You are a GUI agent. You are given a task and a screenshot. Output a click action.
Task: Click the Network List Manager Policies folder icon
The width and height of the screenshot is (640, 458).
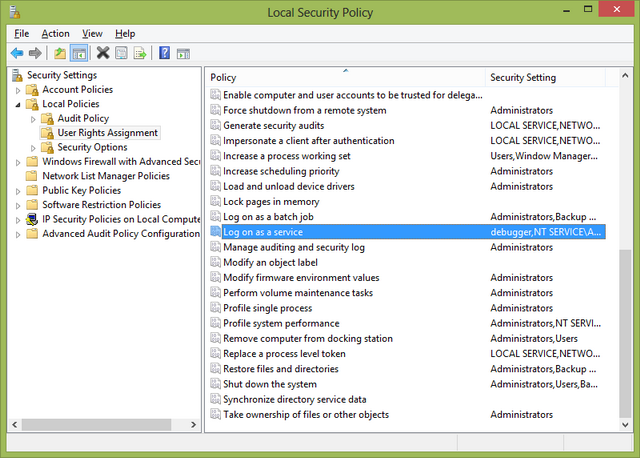pyautogui.click(x=31, y=176)
